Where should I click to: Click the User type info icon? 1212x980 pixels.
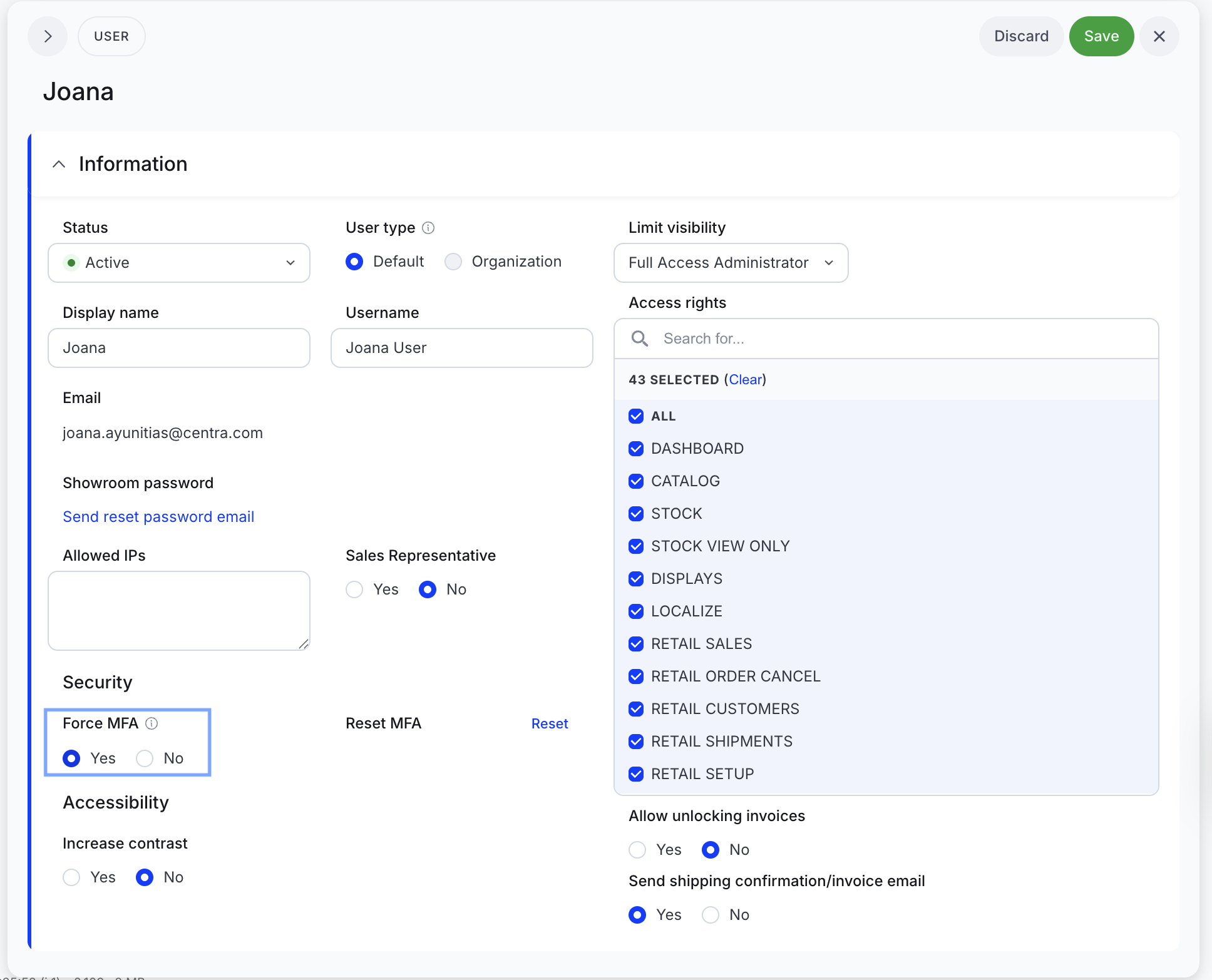tap(428, 228)
